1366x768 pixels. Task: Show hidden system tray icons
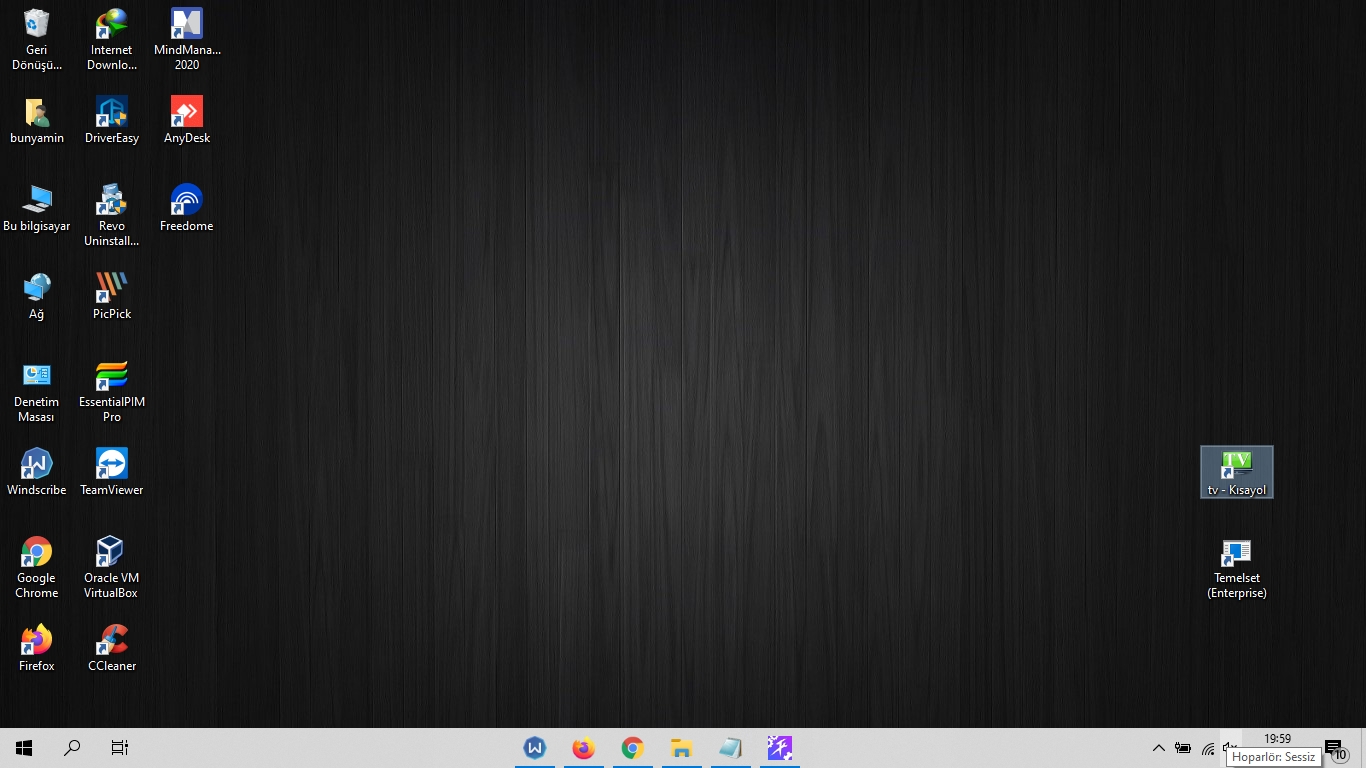tap(1159, 748)
